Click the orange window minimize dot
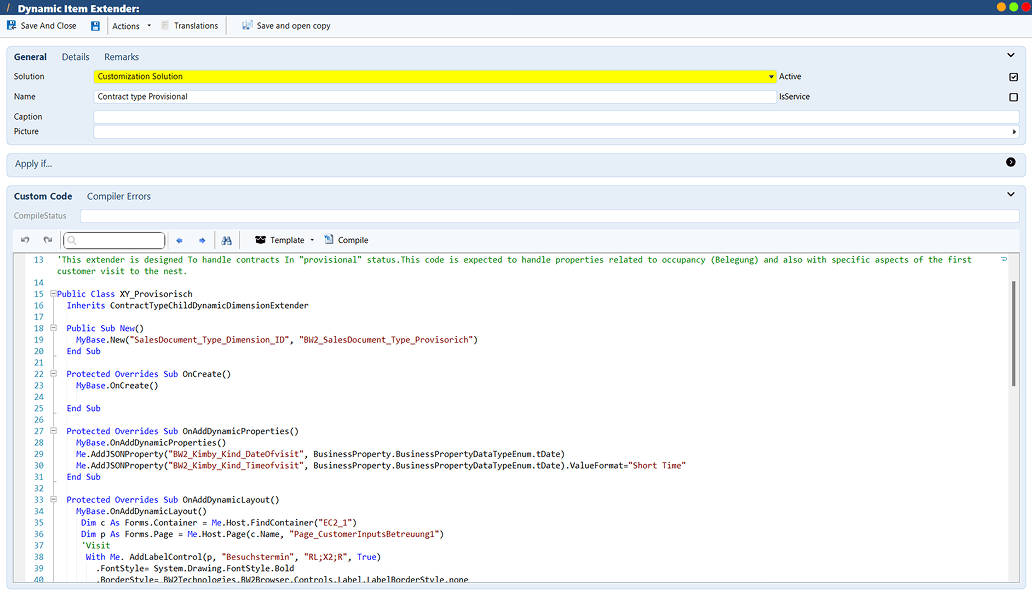 coord(1001,7)
